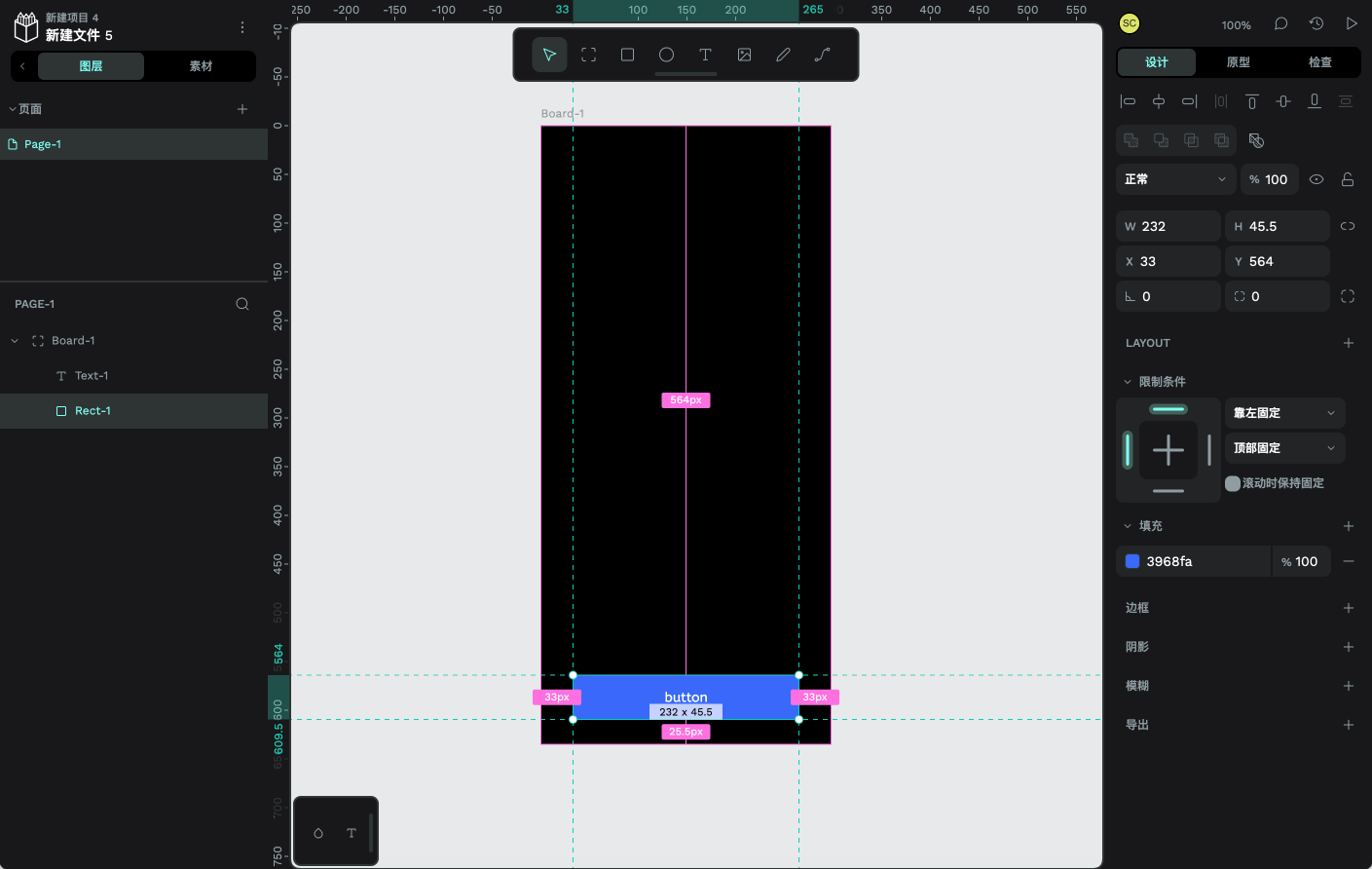Switch to the 原型 tab
The height and width of the screenshot is (869, 1372).
tap(1238, 61)
